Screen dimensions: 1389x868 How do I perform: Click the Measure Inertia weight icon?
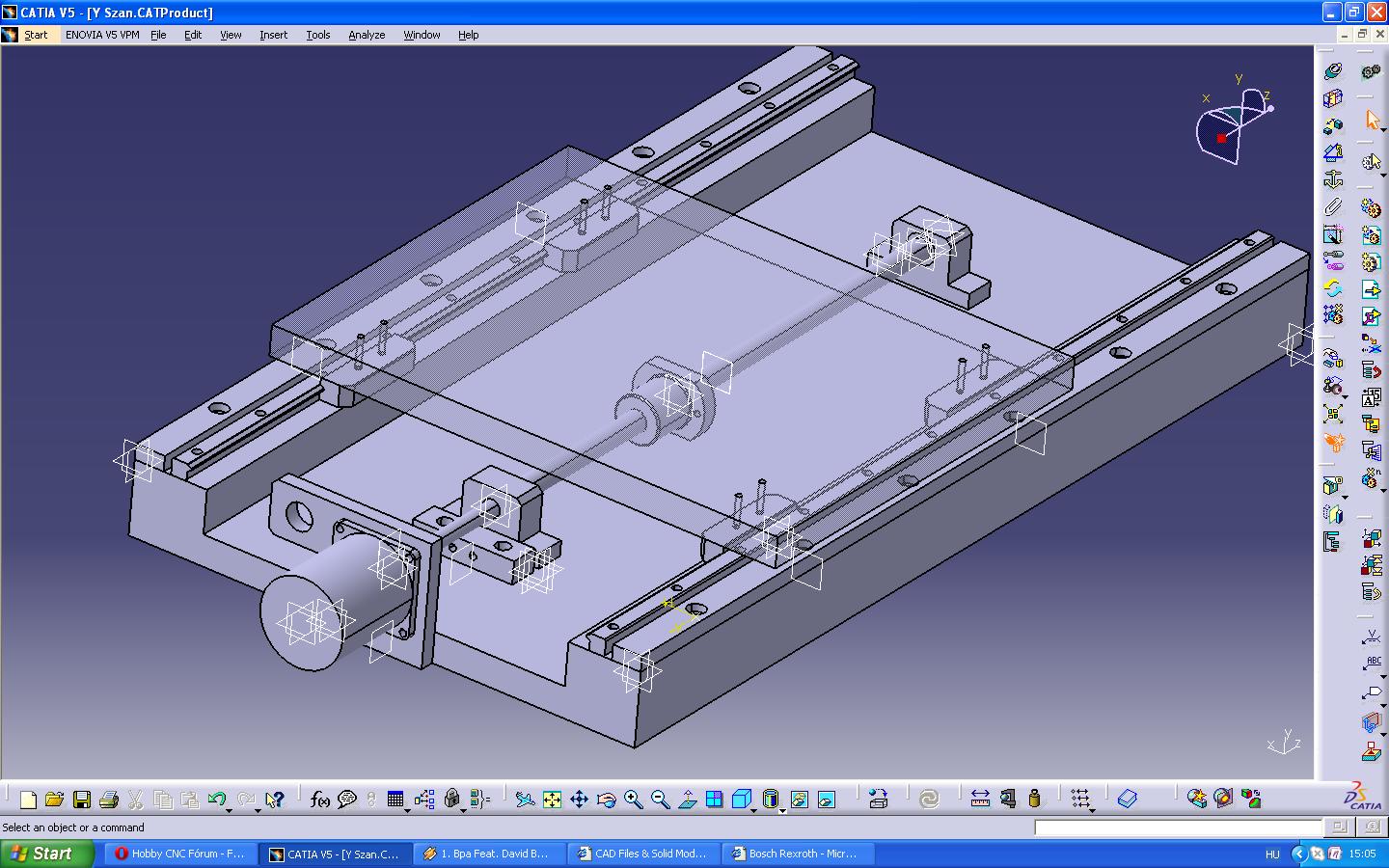[x=1034, y=800]
